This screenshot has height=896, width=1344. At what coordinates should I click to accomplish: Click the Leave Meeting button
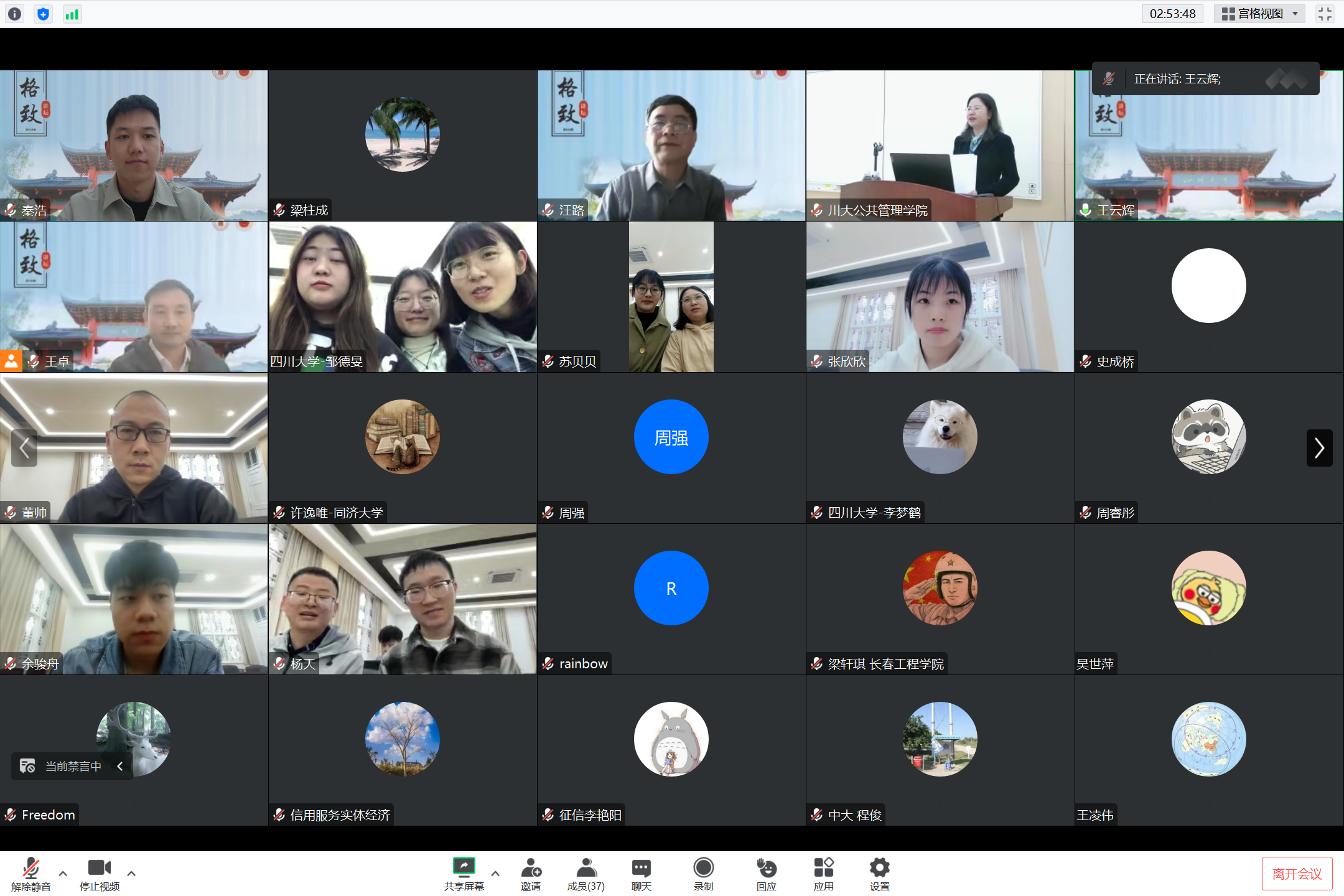(1297, 874)
